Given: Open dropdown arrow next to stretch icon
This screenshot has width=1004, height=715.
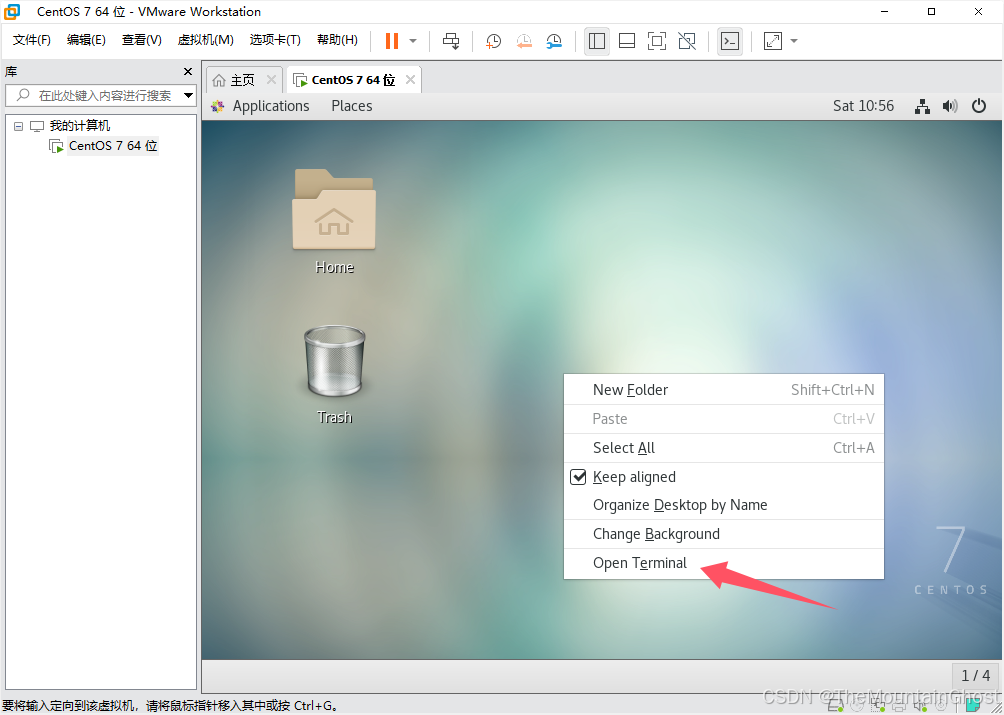Looking at the screenshot, I should [794, 41].
